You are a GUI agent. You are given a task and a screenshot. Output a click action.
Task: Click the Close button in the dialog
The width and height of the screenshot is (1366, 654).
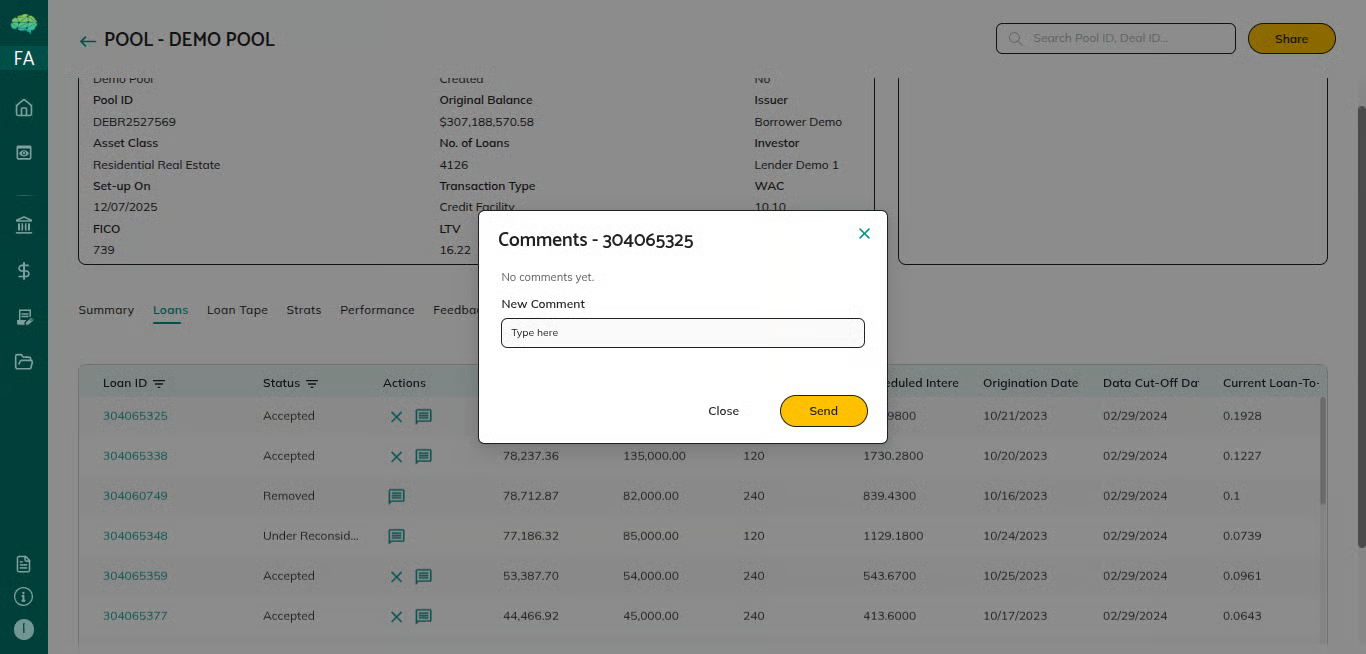pyautogui.click(x=723, y=411)
